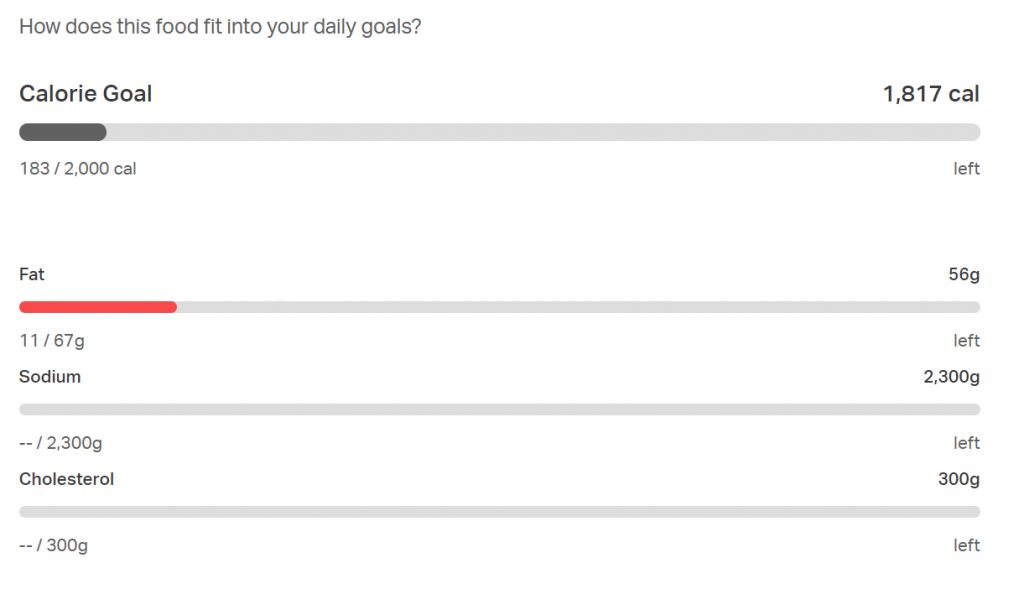This screenshot has width=1024, height=589.
Task: Click "left" text under the calorie bar
Action: [966, 169]
